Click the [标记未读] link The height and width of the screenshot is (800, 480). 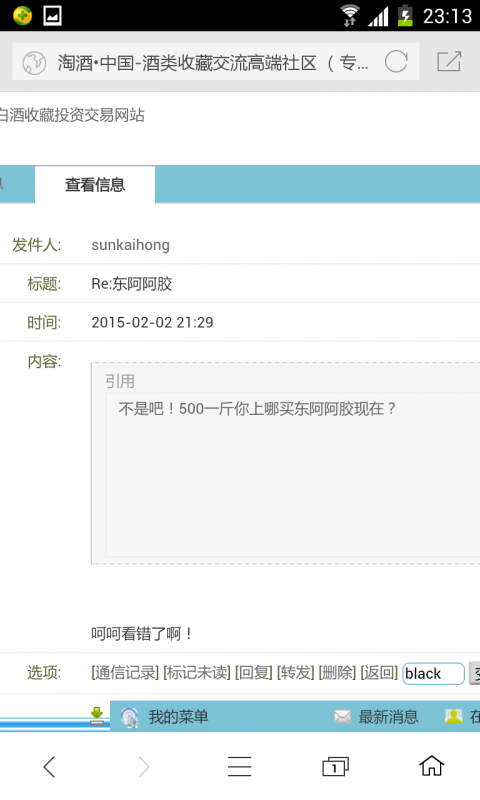[x=197, y=672]
